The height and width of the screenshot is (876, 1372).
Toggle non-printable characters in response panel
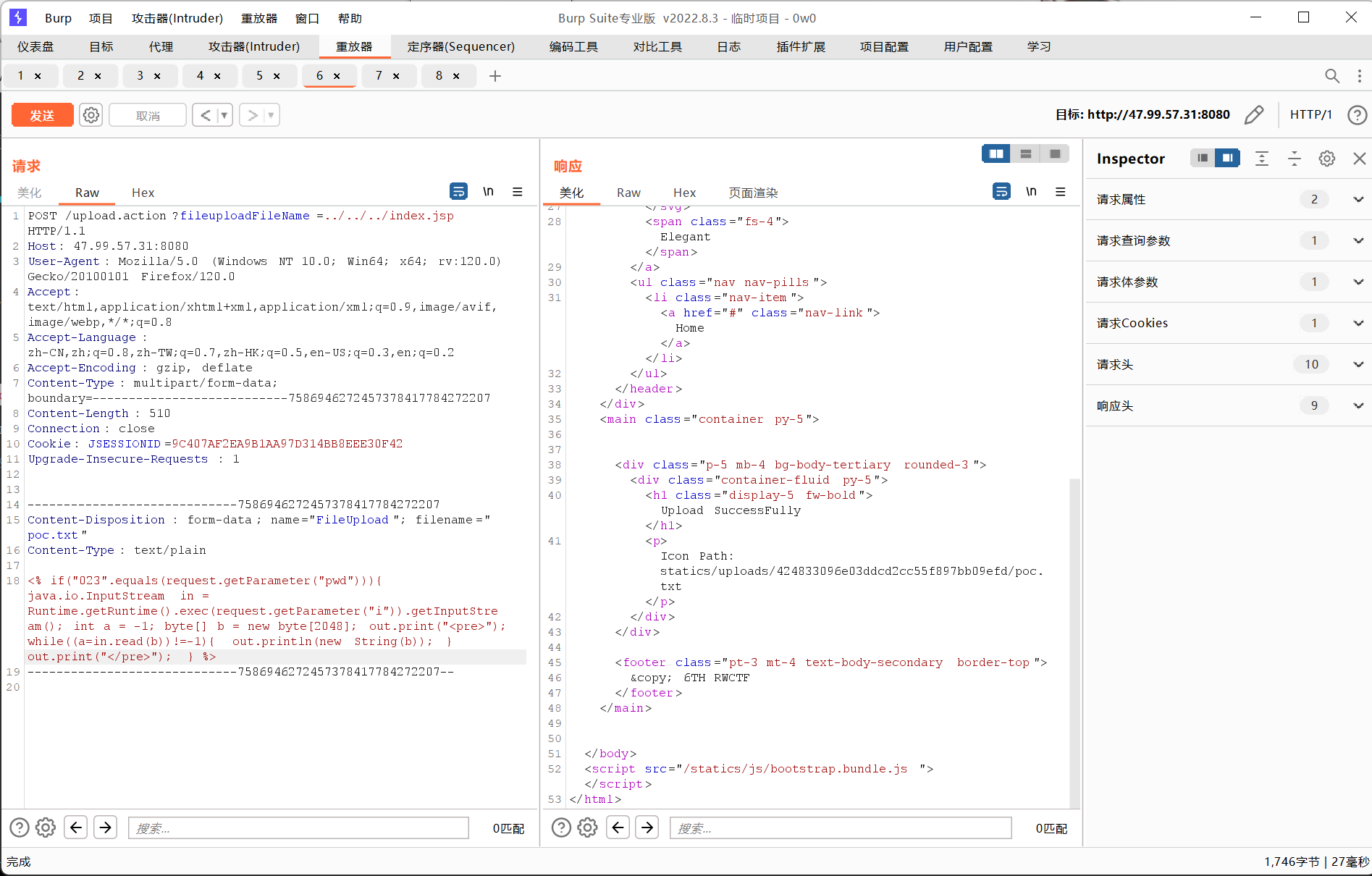[x=1032, y=191]
